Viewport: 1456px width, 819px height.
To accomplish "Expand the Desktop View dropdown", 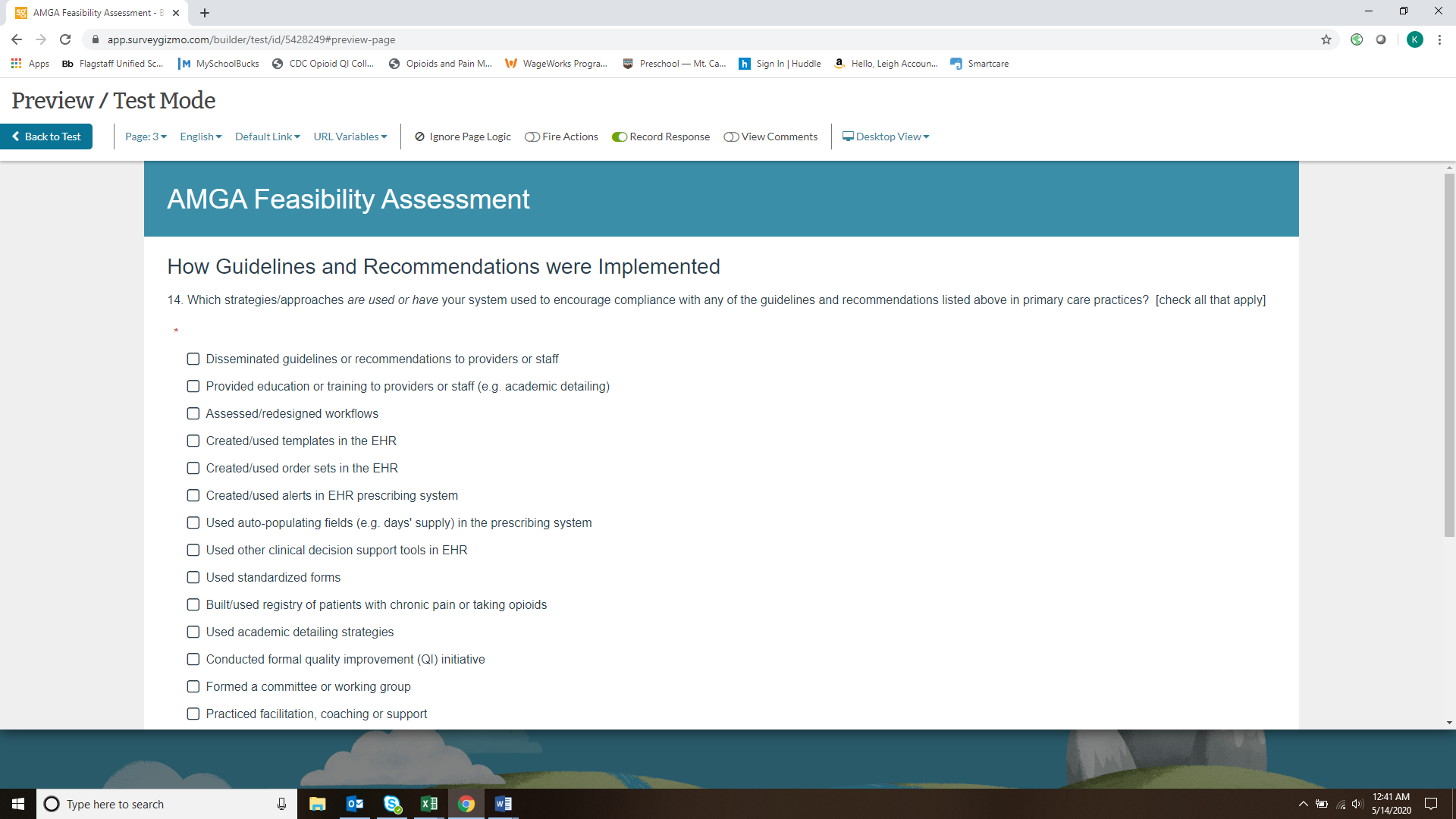I will (x=886, y=136).
